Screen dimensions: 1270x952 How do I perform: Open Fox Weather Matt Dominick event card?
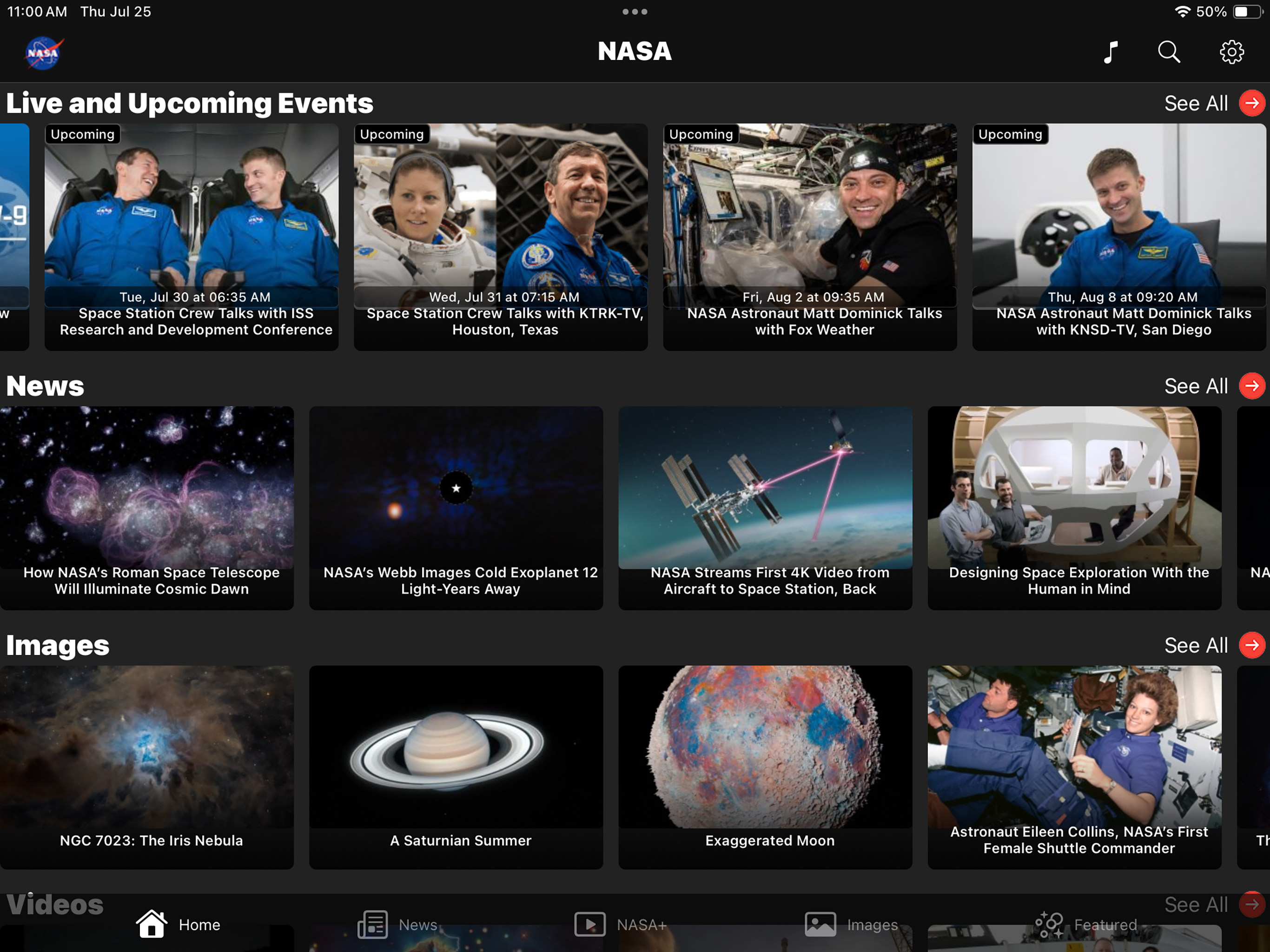pyautogui.click(x=809, y=237)
